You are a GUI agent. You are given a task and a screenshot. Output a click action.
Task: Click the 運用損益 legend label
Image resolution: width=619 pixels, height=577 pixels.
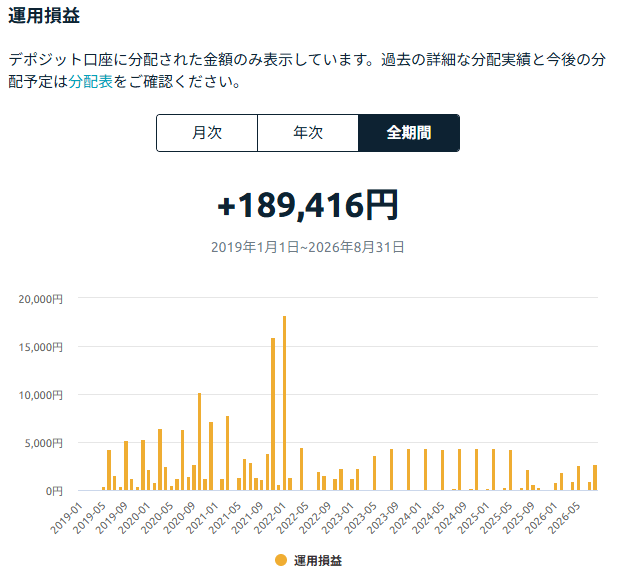[318, 560]
